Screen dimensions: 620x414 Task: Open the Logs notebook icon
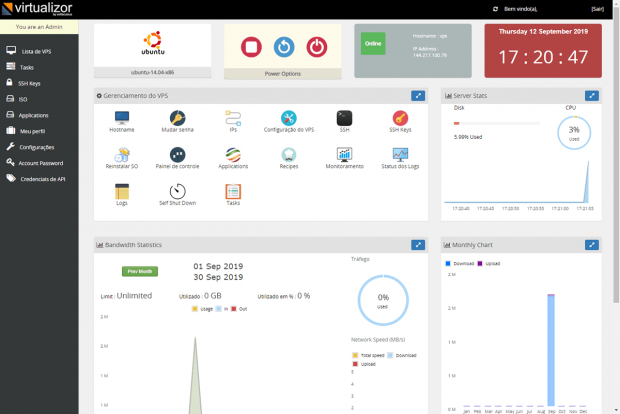pos(122,191)
